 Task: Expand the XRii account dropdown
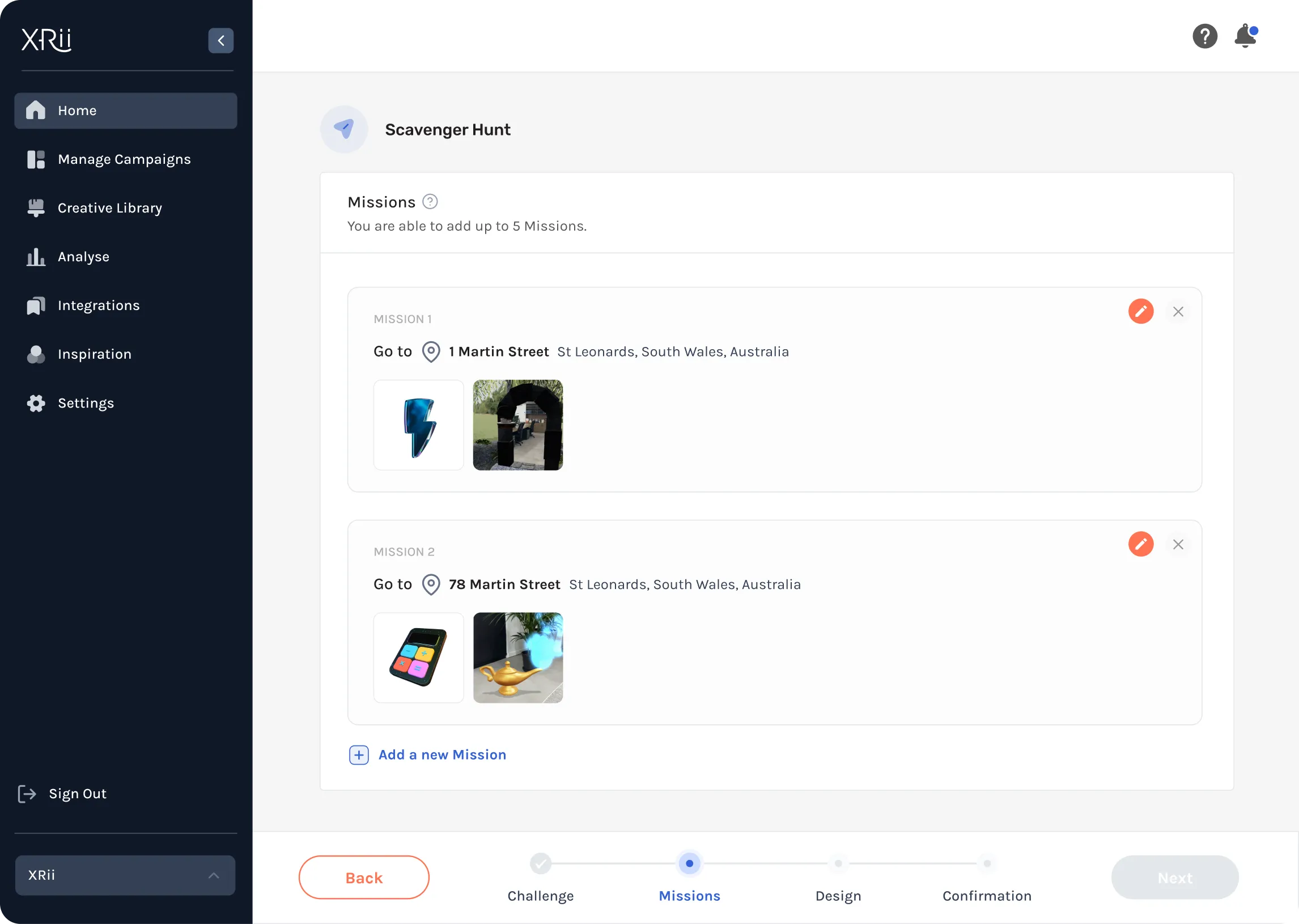[125, 875]
